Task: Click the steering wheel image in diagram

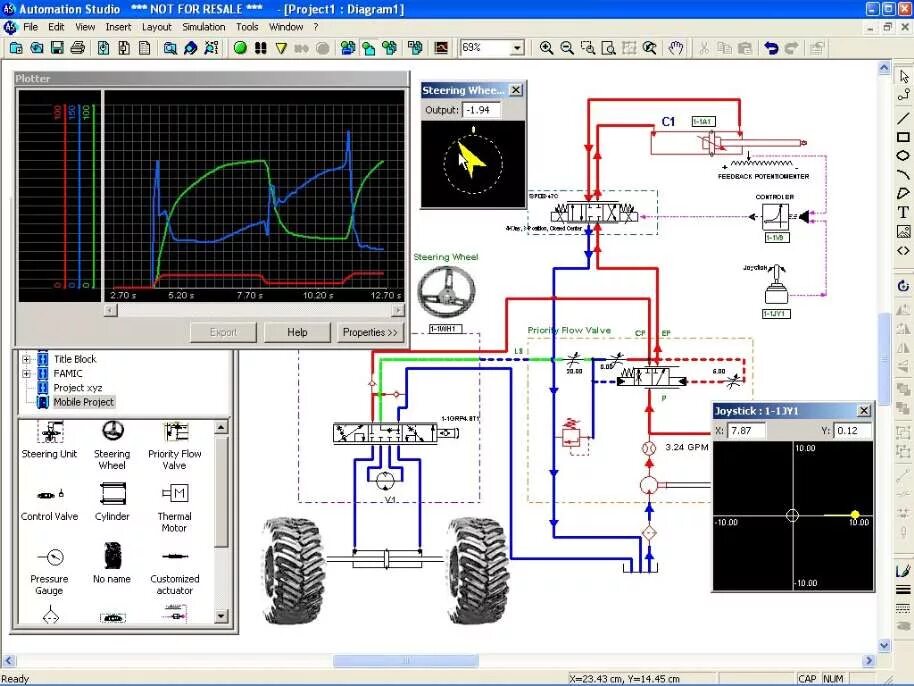Action: (x=447, y=290)
